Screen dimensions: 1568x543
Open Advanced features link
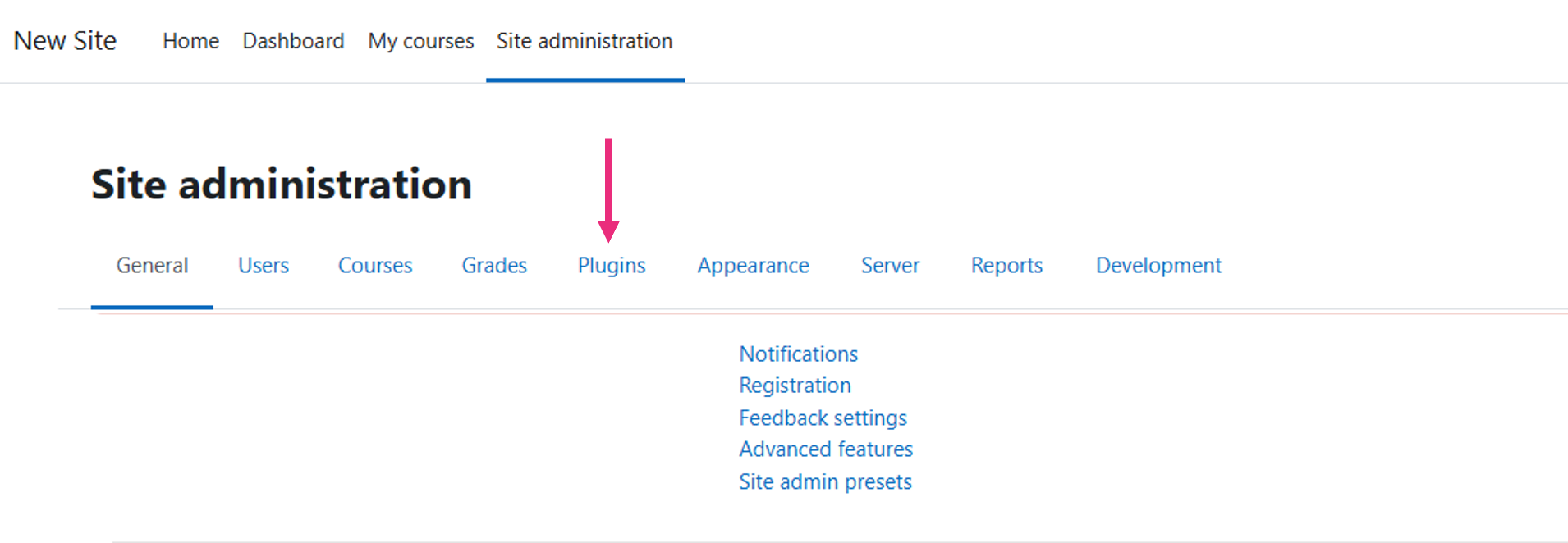(826, 449)
